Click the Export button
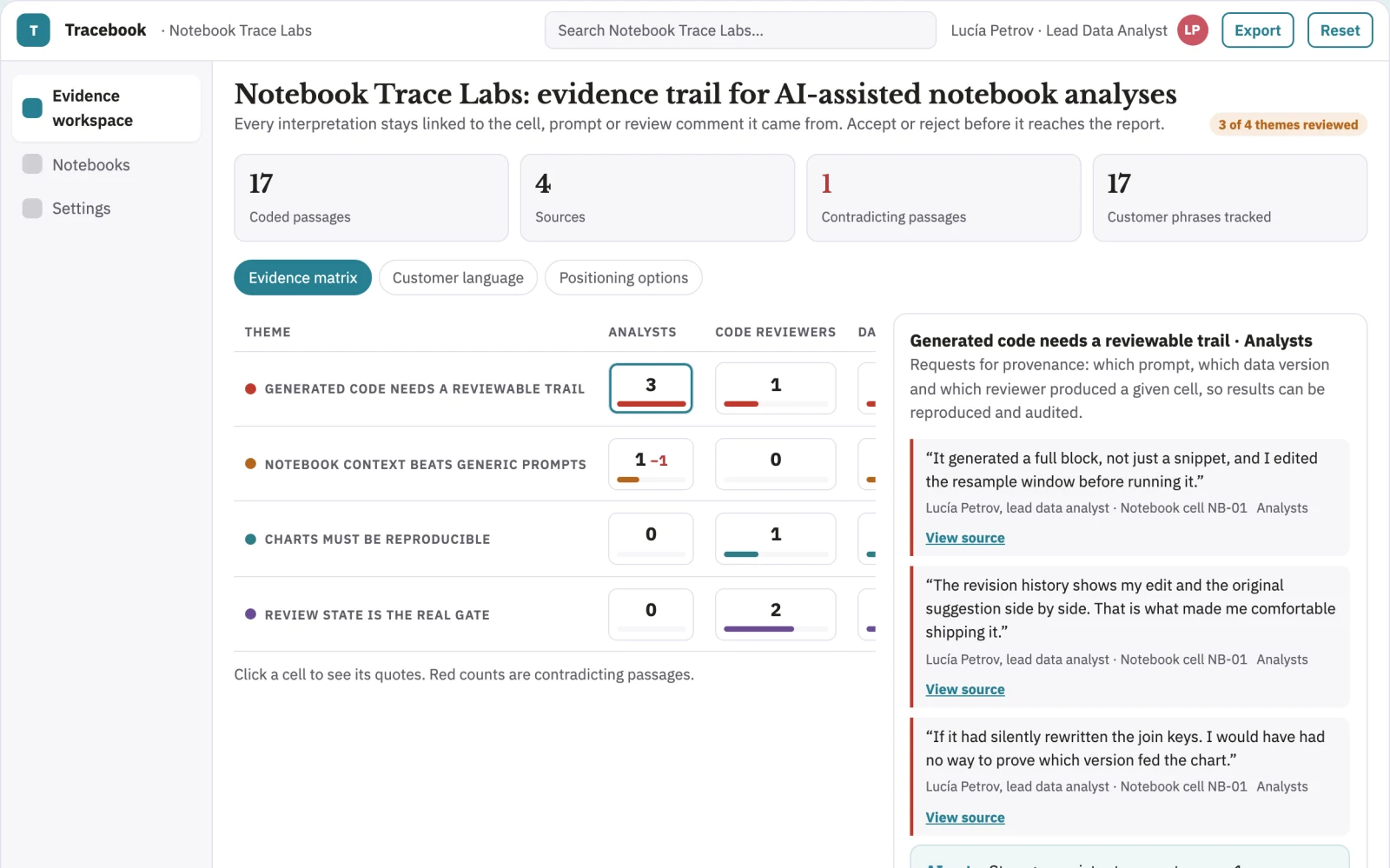The image size is (1390, 868). 1257,30
